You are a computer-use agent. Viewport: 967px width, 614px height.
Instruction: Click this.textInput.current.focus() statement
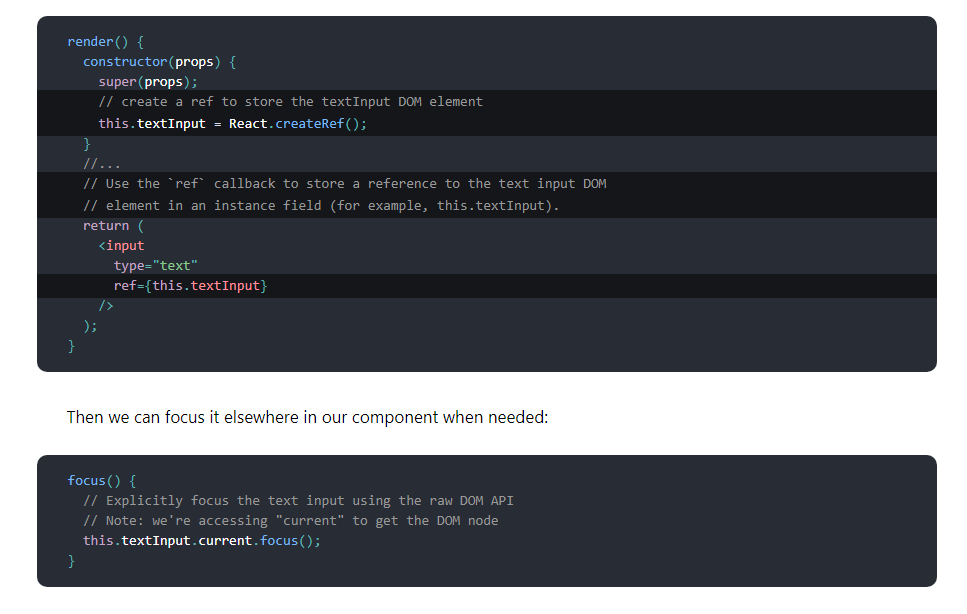202,541
